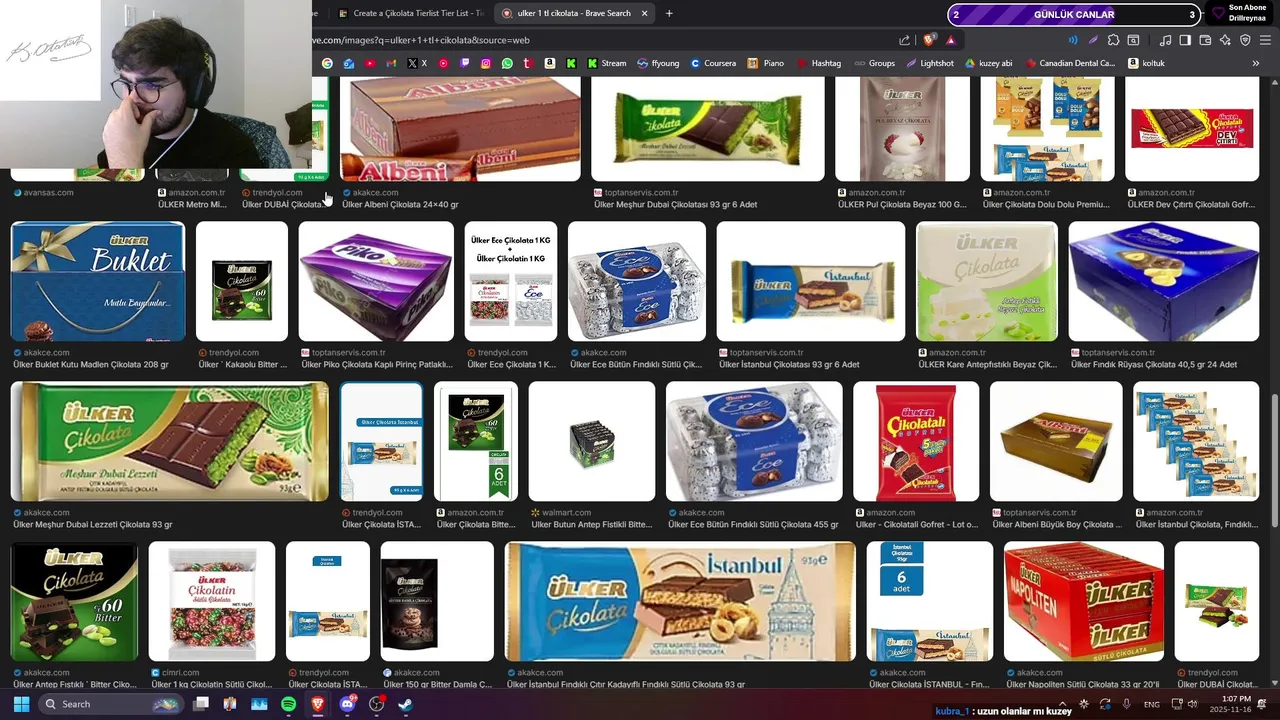1280x720 pixels.
Task: Open Ülker Kare Antepfıstıklı Beyaz image
Action: 987,281
